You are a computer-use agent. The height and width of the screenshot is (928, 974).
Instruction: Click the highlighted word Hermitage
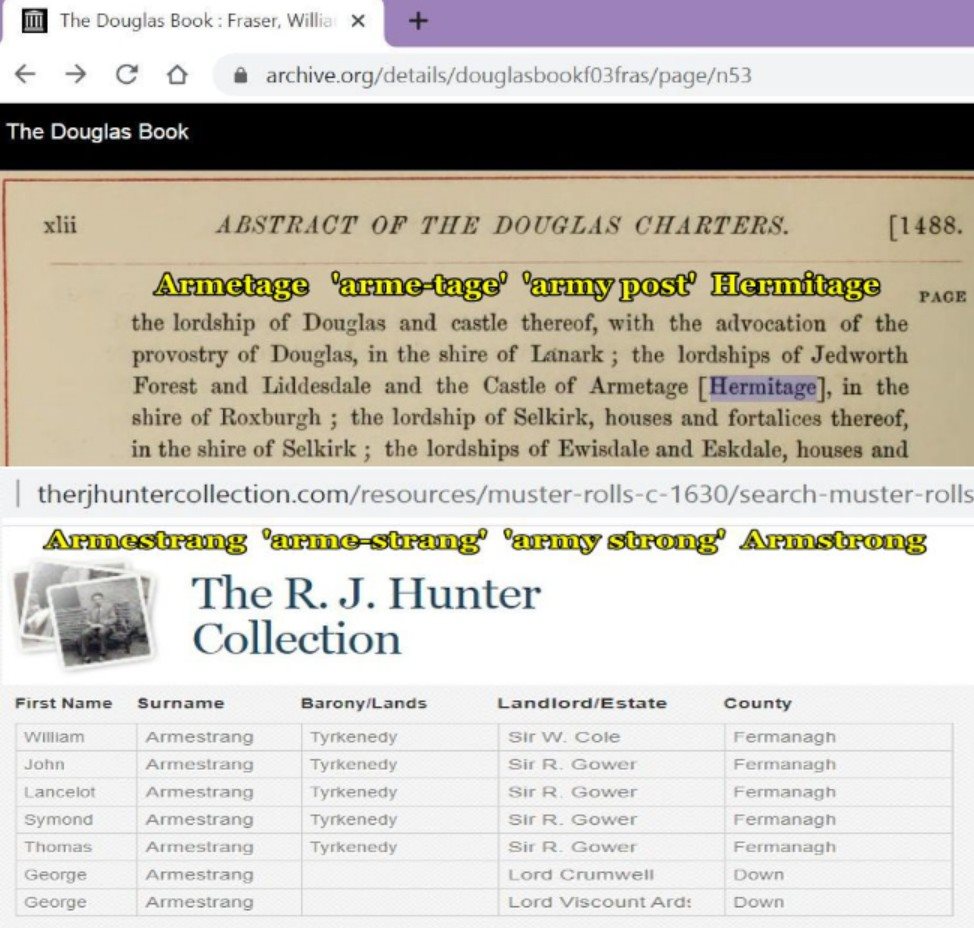tap(763, 387)
